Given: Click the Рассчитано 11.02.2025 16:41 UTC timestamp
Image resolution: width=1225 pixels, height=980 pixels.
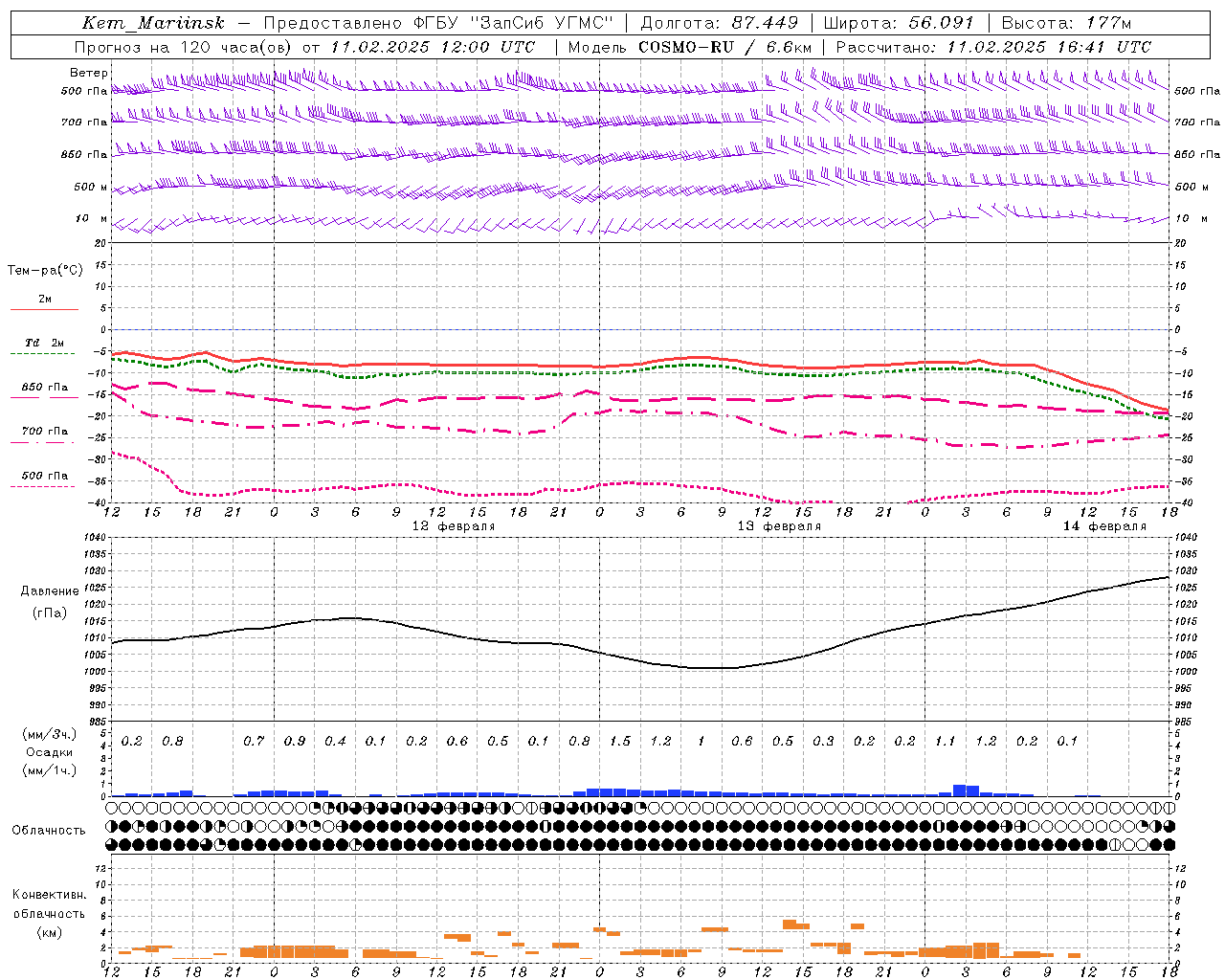Looking at the screenshot, I should click(993, 47).
